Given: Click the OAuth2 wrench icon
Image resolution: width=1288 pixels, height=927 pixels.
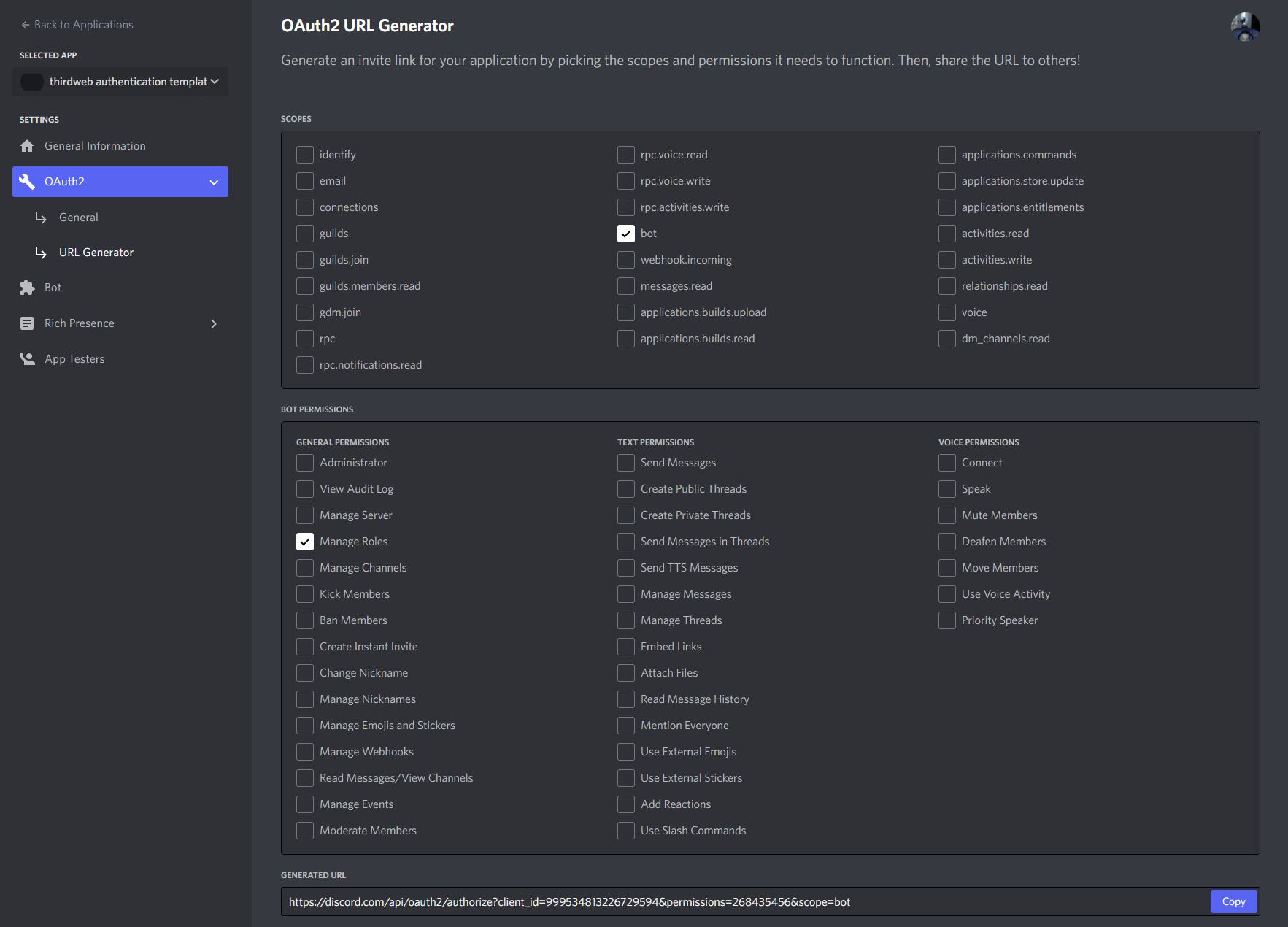Looking at the screenshot, I should click(x=27, y=181).
